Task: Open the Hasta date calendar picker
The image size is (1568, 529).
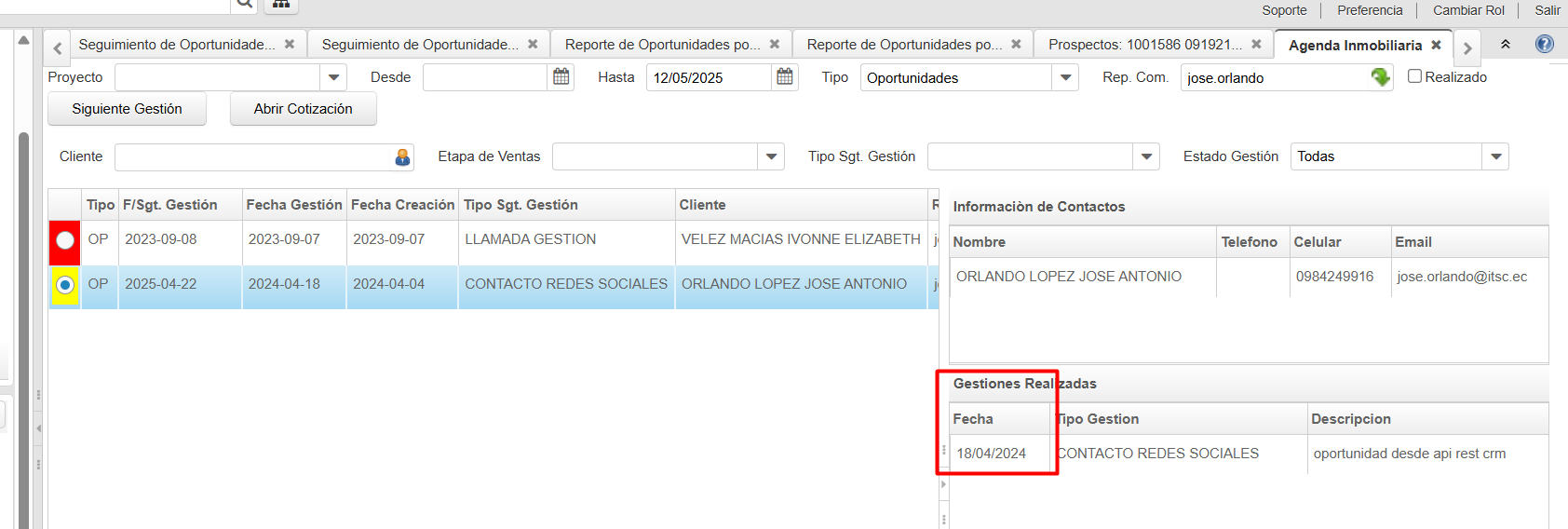Action: [785, 77]
